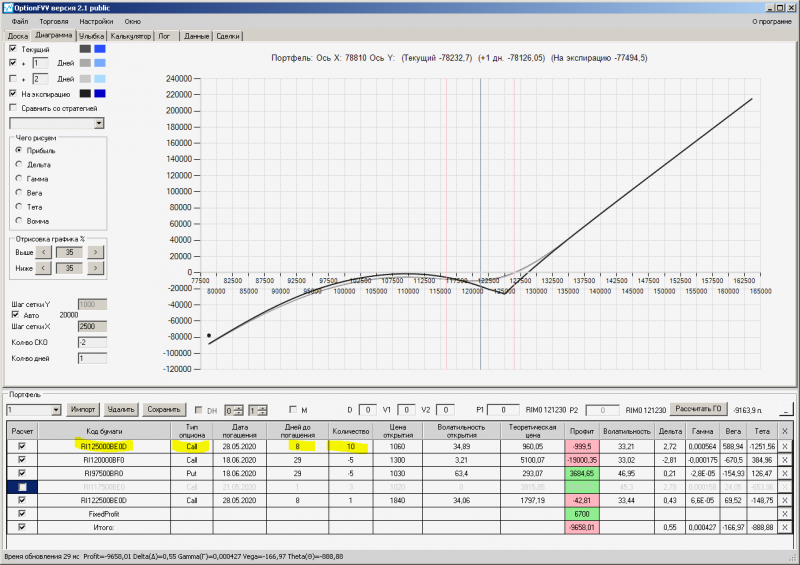The width and height of the screenshot is (800, 565).
Task: Click the Сохранить button
Action: point(164,409)
